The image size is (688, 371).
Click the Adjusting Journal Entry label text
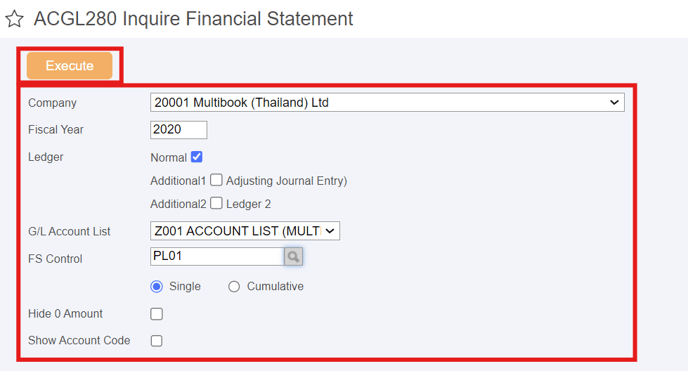point(287,181)
